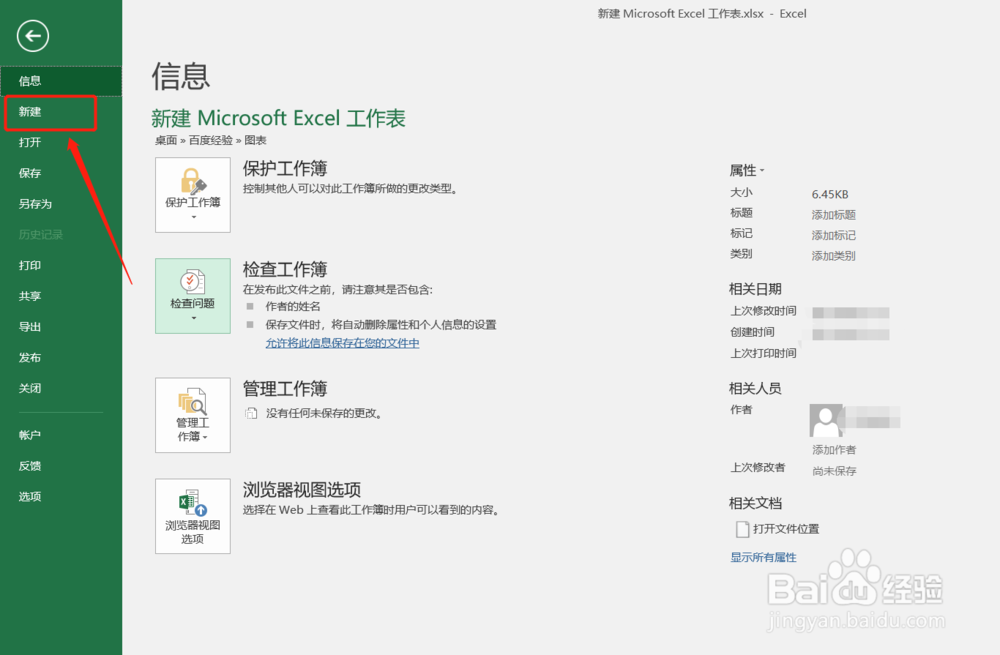Click 添加类别 next to 类别
The width and height of the screenshot is (1000, 655).
(833, 255)
